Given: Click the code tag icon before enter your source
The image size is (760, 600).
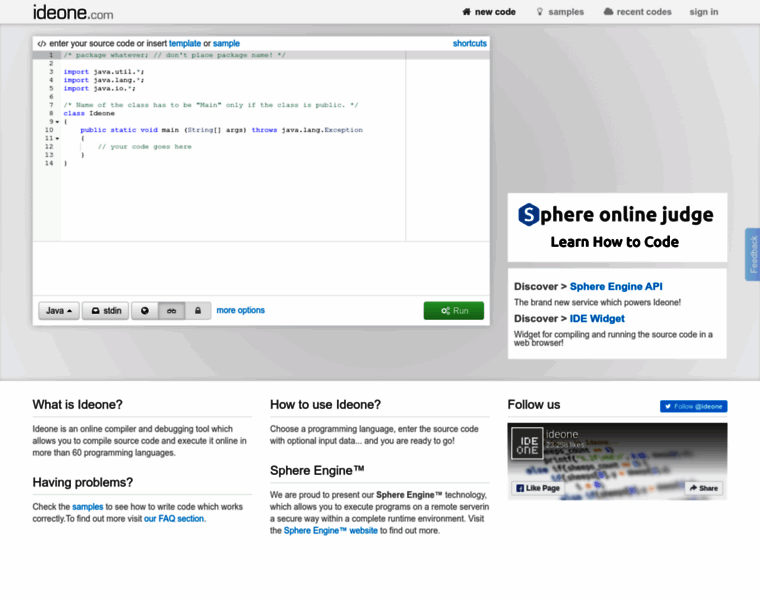Looking at the screenshot, I should coord(42,44).
